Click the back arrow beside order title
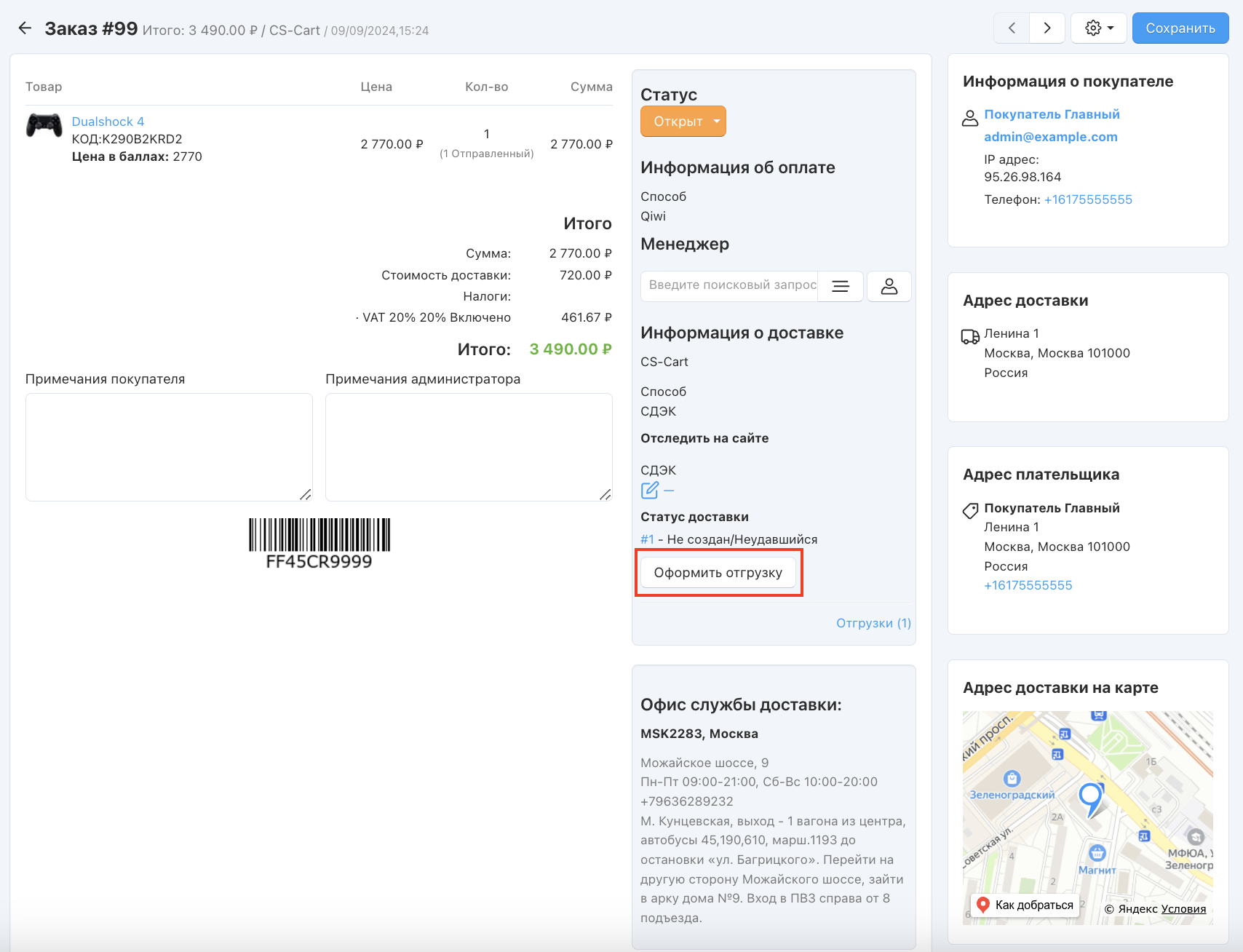The width and height of the screenshot is (1243, 952). click(25, 28)
